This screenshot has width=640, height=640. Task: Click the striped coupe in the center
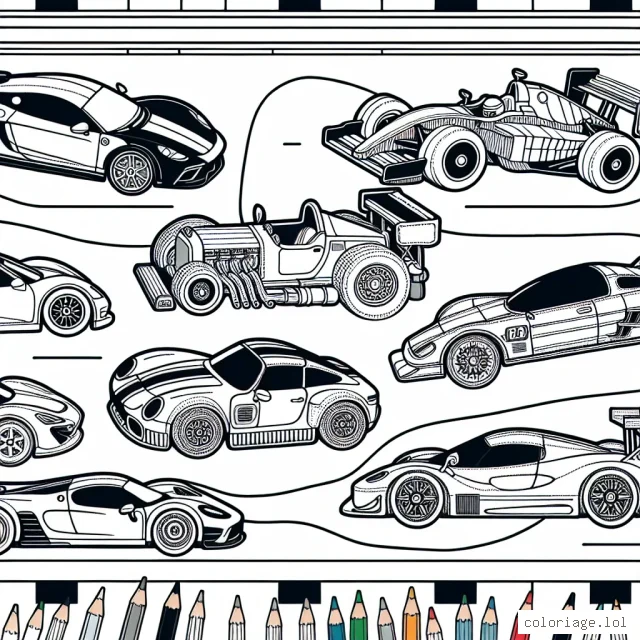(x=244, y=399)
